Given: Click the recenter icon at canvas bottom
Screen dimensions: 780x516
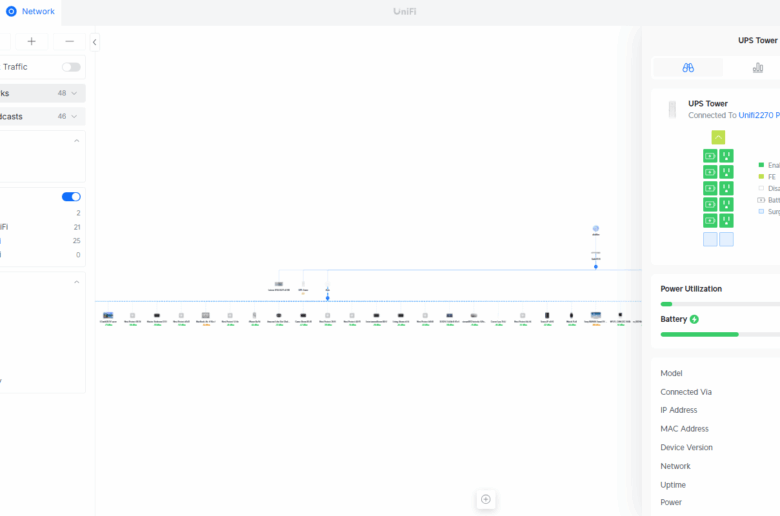Looking at the screenshot, I should 486,499.
